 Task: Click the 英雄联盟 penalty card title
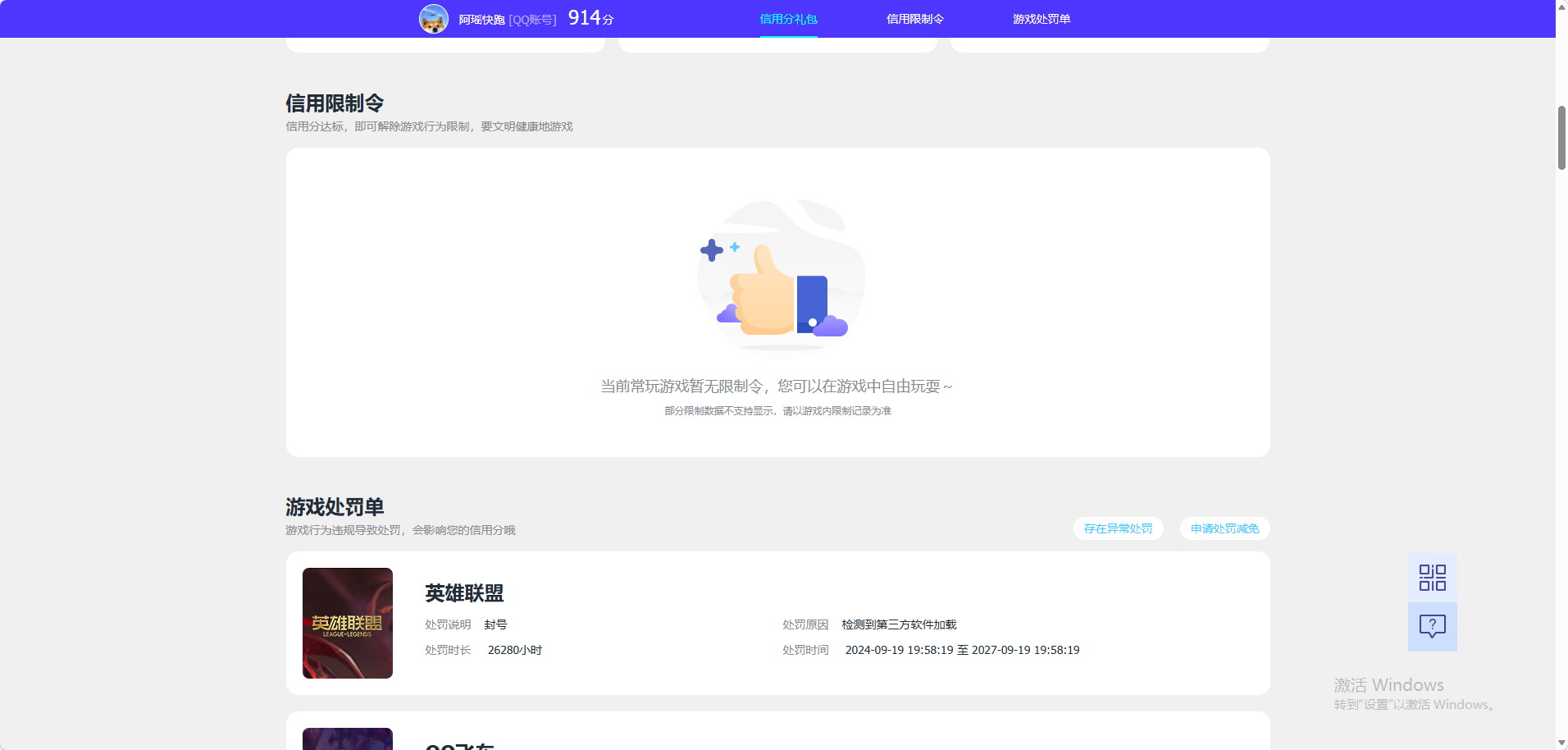(x=463, y=593)
